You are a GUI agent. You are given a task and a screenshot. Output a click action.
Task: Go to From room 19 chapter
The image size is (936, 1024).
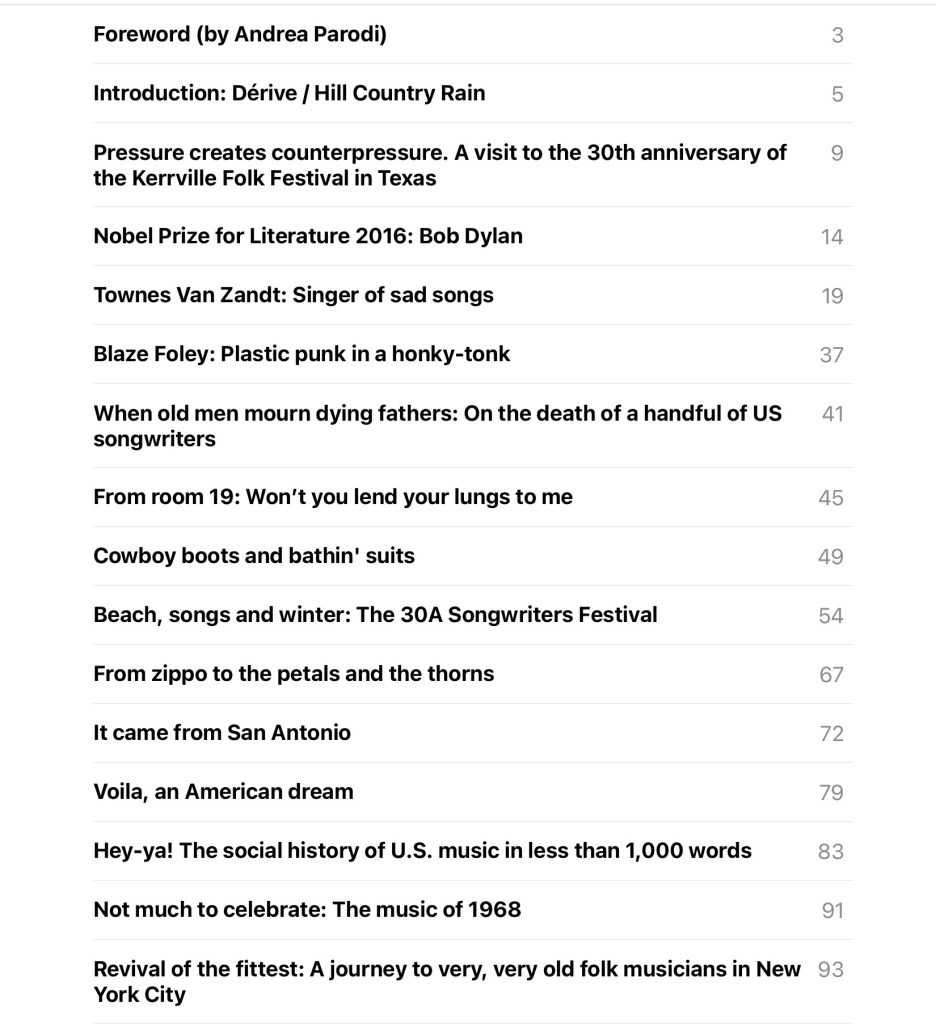(333, 497)
